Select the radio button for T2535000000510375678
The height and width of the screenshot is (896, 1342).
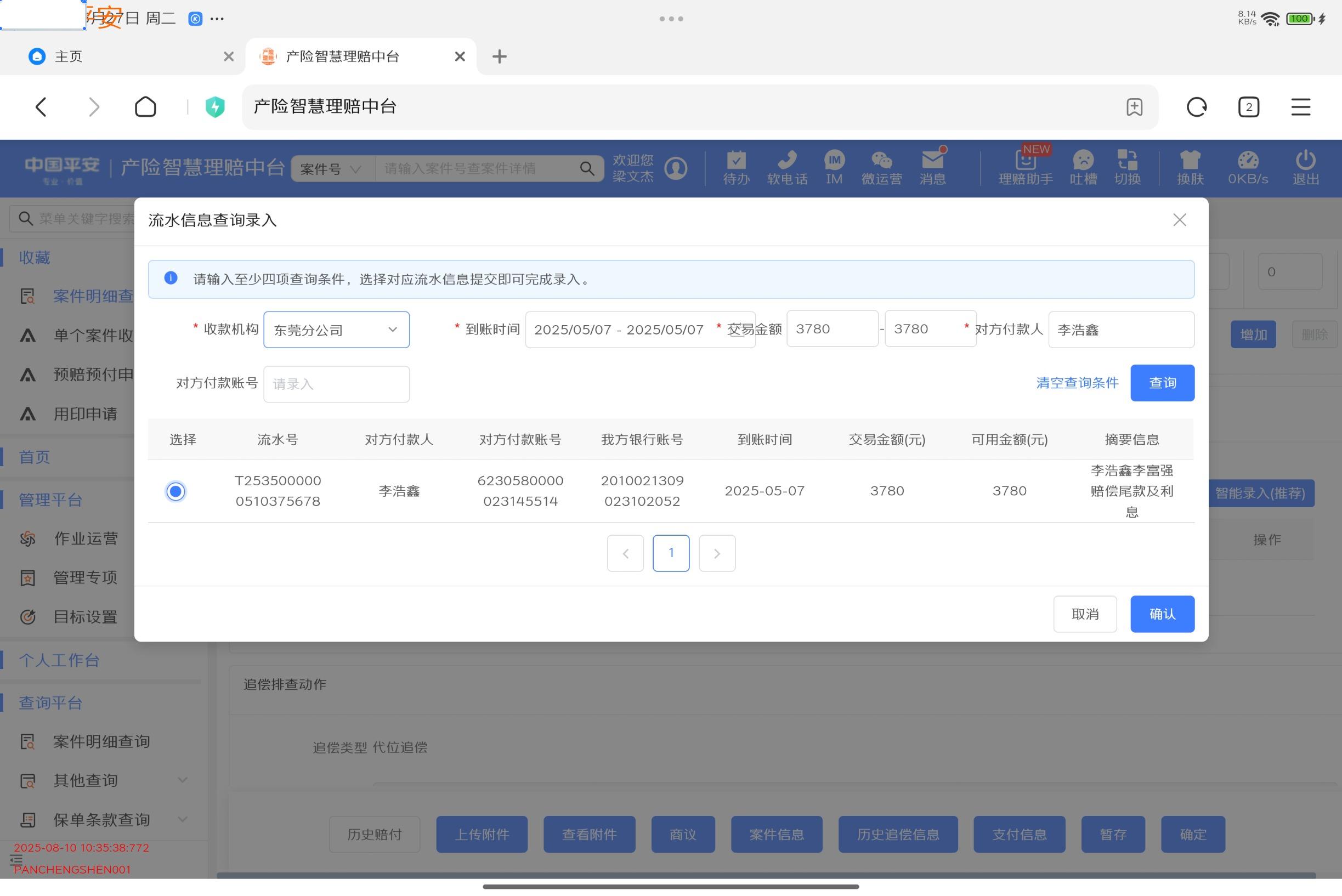pos(175,491)
